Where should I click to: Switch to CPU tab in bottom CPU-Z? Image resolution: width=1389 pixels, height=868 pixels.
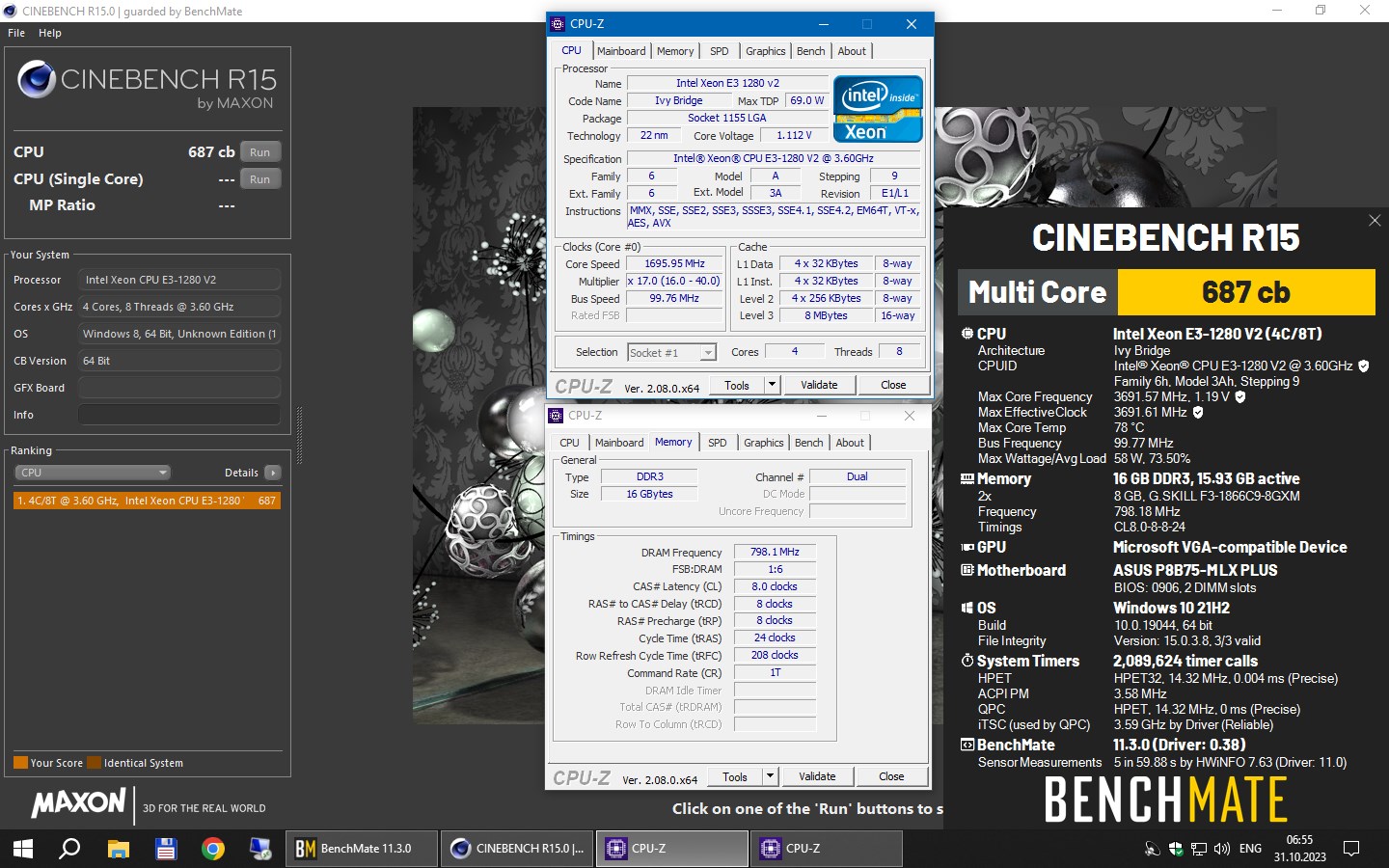pyautogui.click(x=570, y=443)
